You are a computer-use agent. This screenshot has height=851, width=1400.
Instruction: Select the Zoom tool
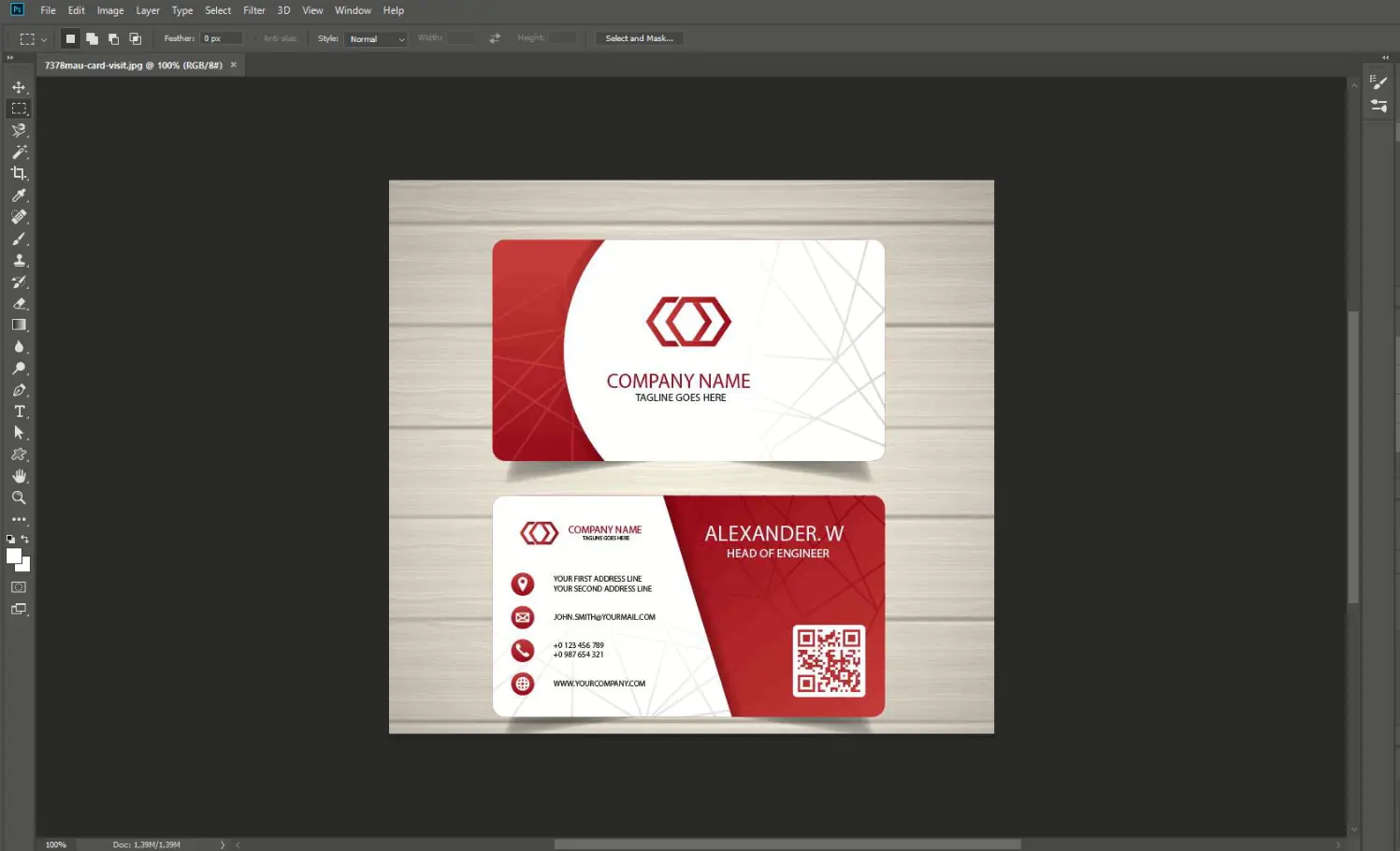(19, 498)
